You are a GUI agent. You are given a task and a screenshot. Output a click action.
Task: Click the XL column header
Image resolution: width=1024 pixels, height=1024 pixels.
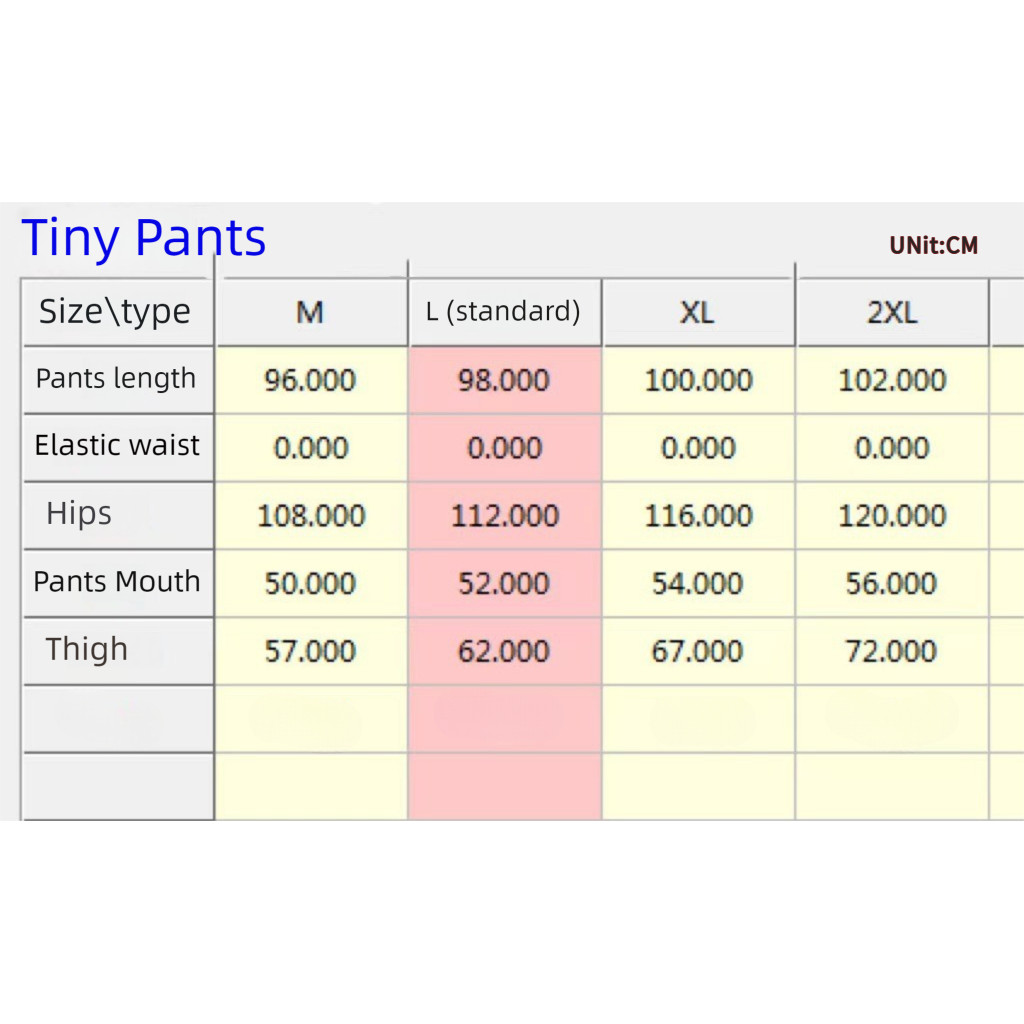(698, 313)
